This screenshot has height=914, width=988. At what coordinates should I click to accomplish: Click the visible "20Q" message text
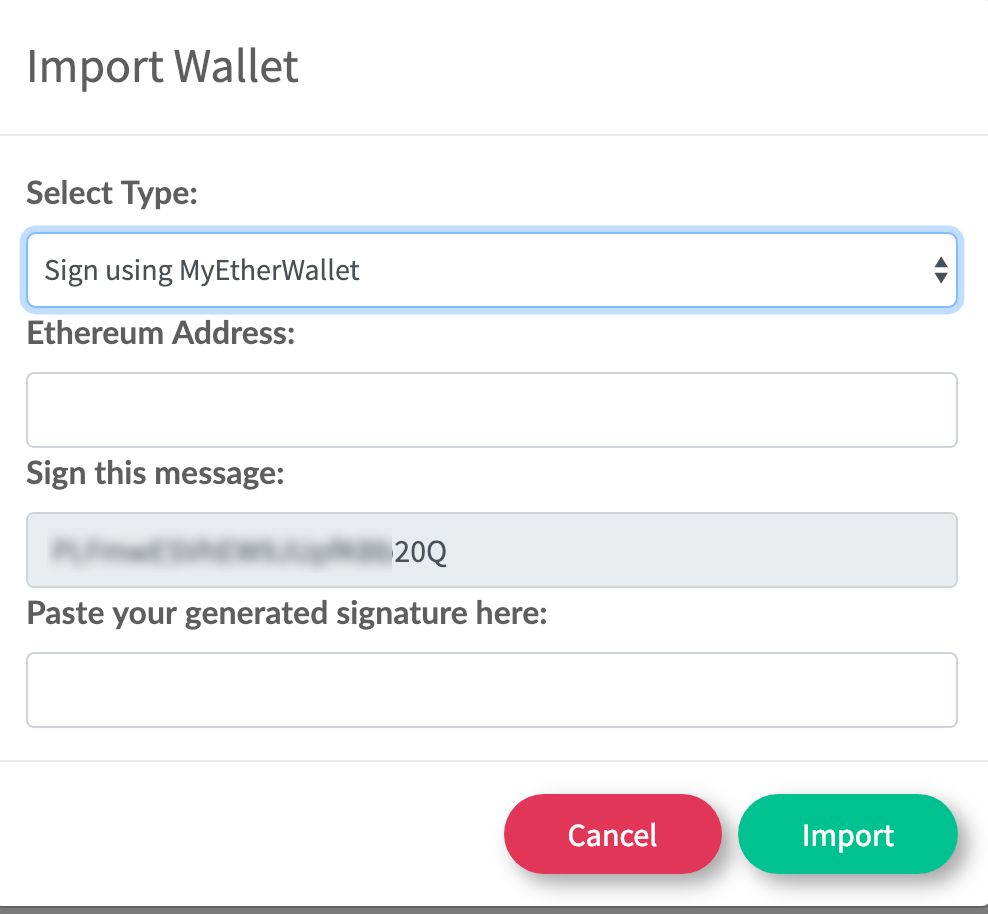pos(420,551)
